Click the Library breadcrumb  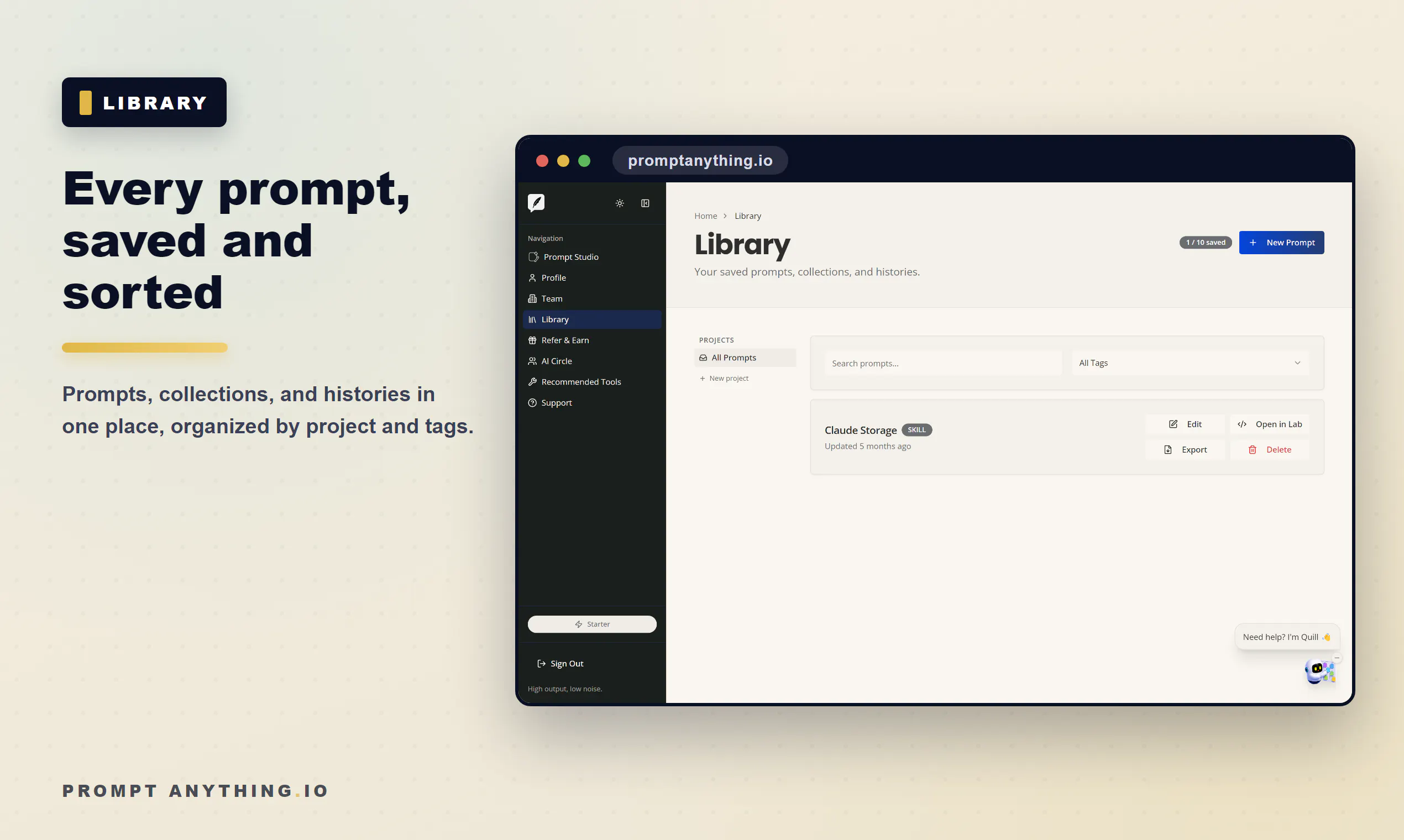pyautogui.click(x=747, y=216)
